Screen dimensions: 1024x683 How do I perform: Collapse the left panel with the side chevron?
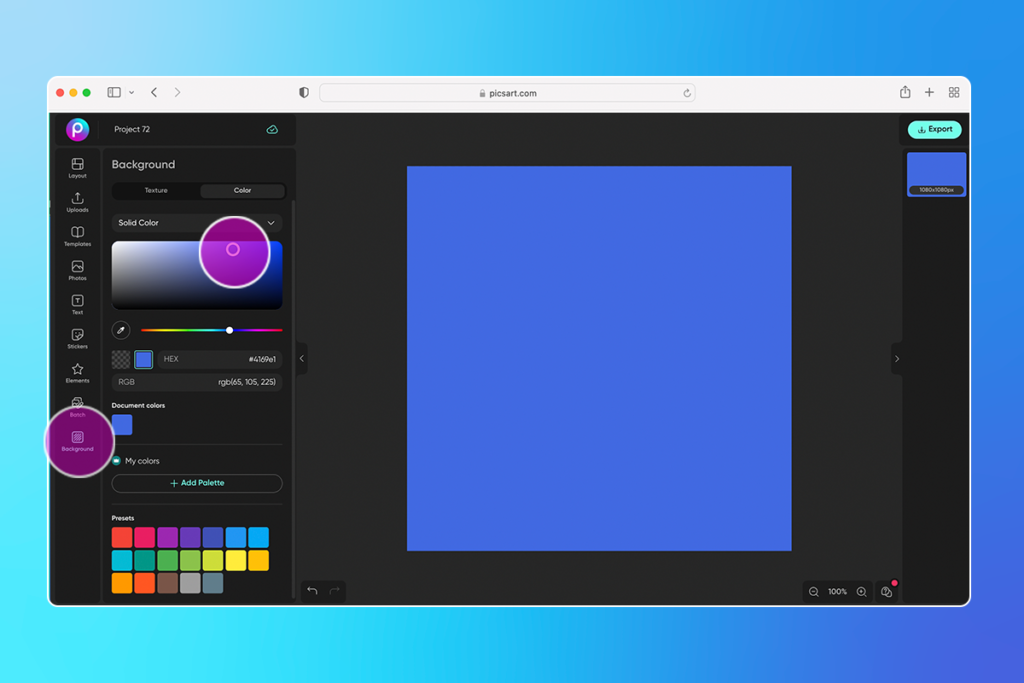pos(304,358)
